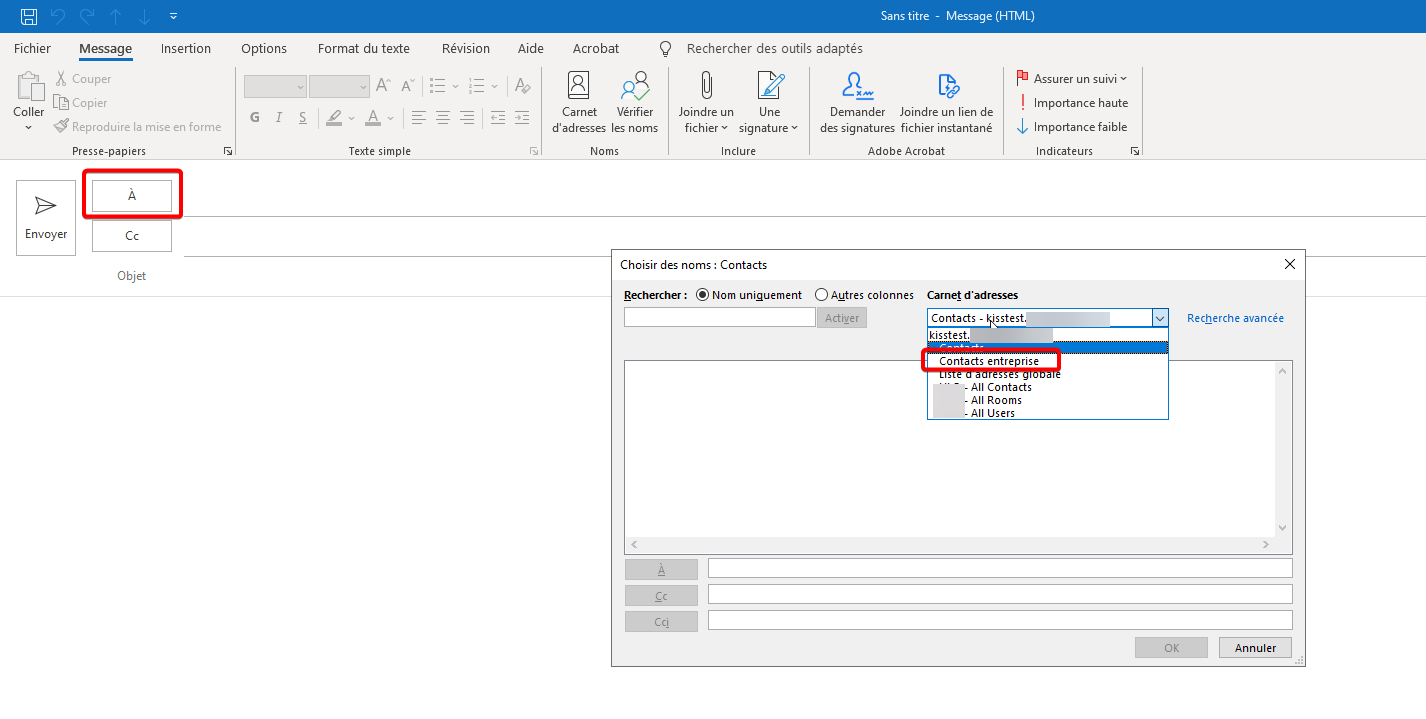Expand the Carnet d'adresses combo box arrow

pos(1159,318)
